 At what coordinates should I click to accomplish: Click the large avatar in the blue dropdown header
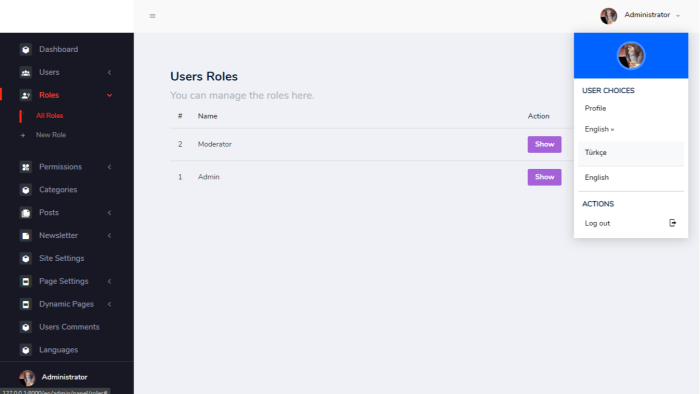coord(631,55)
